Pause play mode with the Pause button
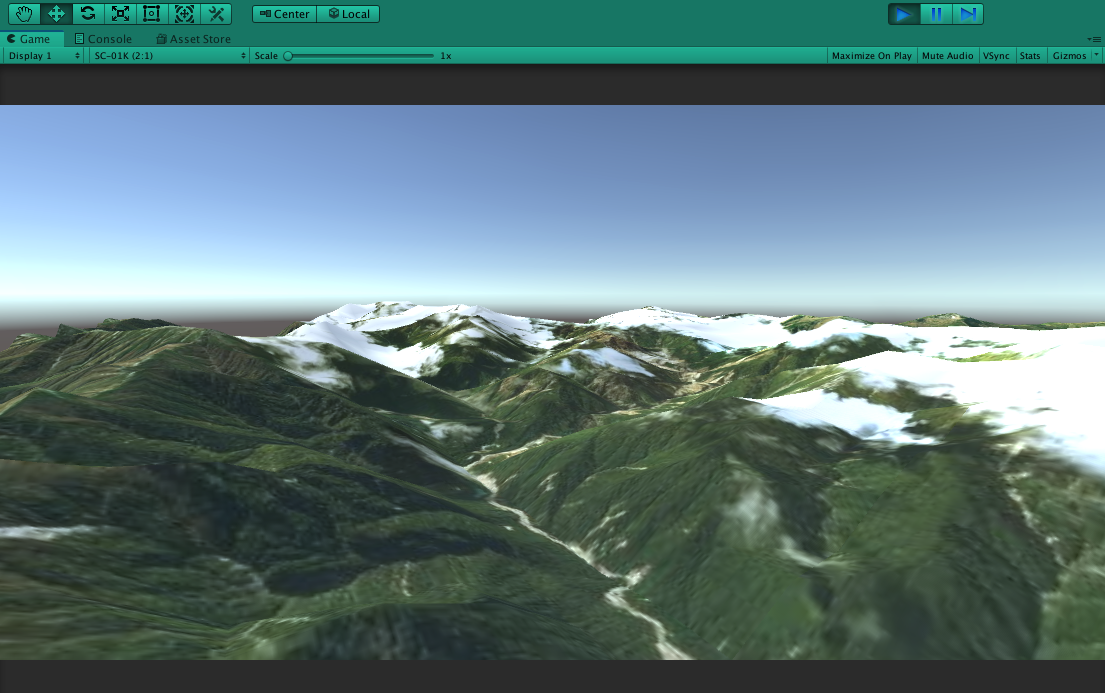 [x=935, y=14]
